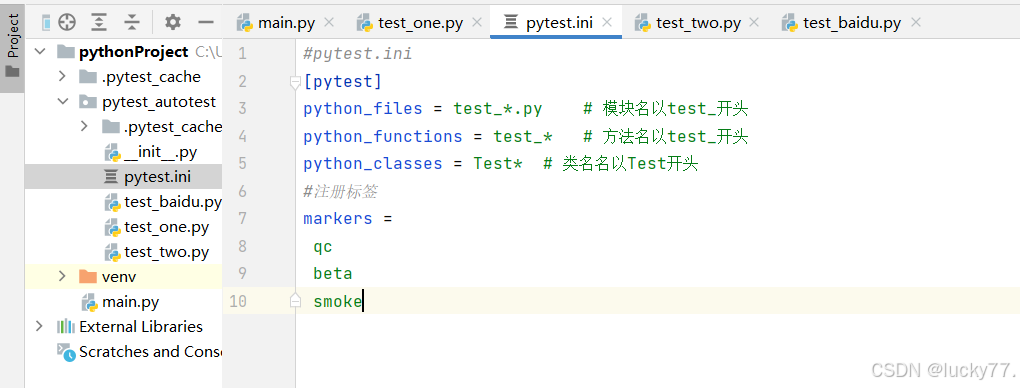Click External Libraries bar-chart icon

pos(66,326)
